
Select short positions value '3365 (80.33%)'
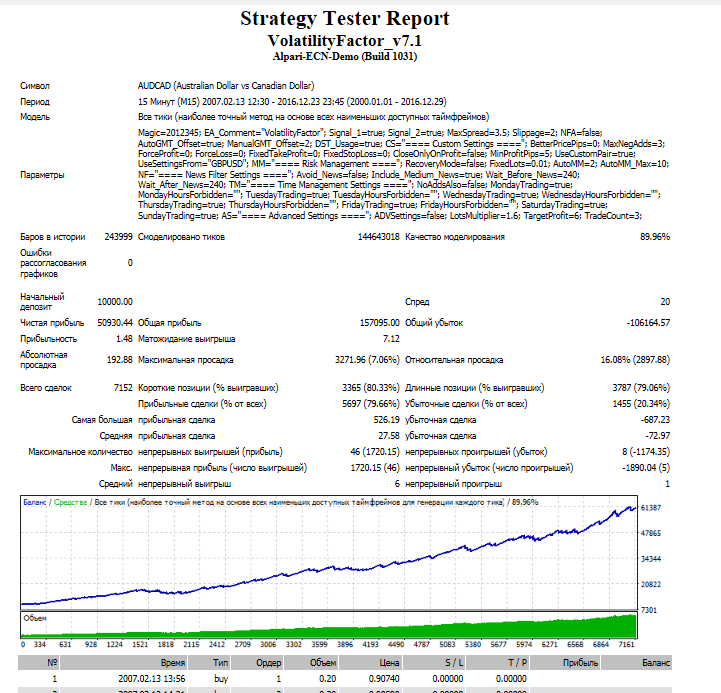(371, 388)
